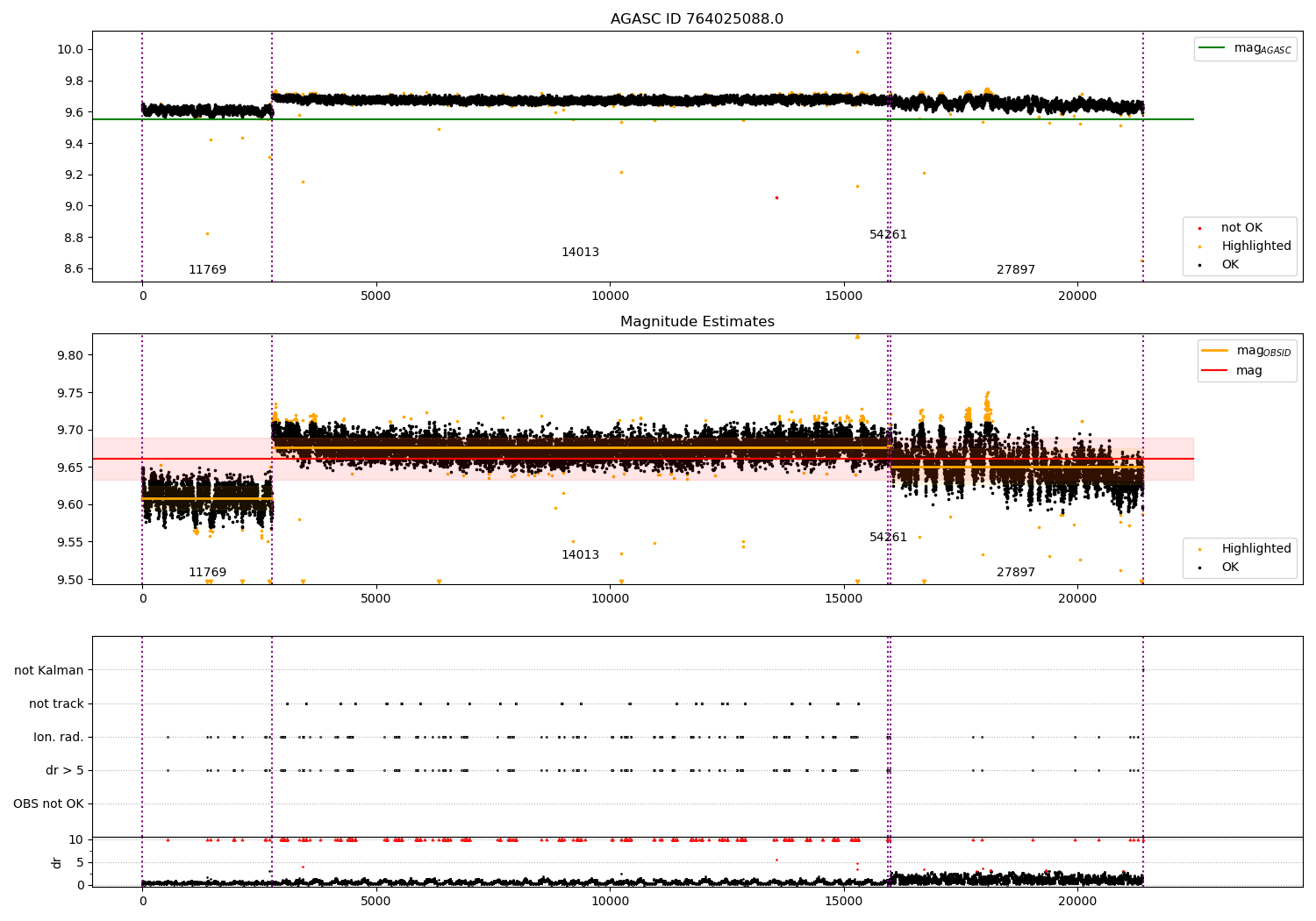Click obsid label '54261' in AGASC ID plot
This screenshot has height=921, width=1316.
888,235
